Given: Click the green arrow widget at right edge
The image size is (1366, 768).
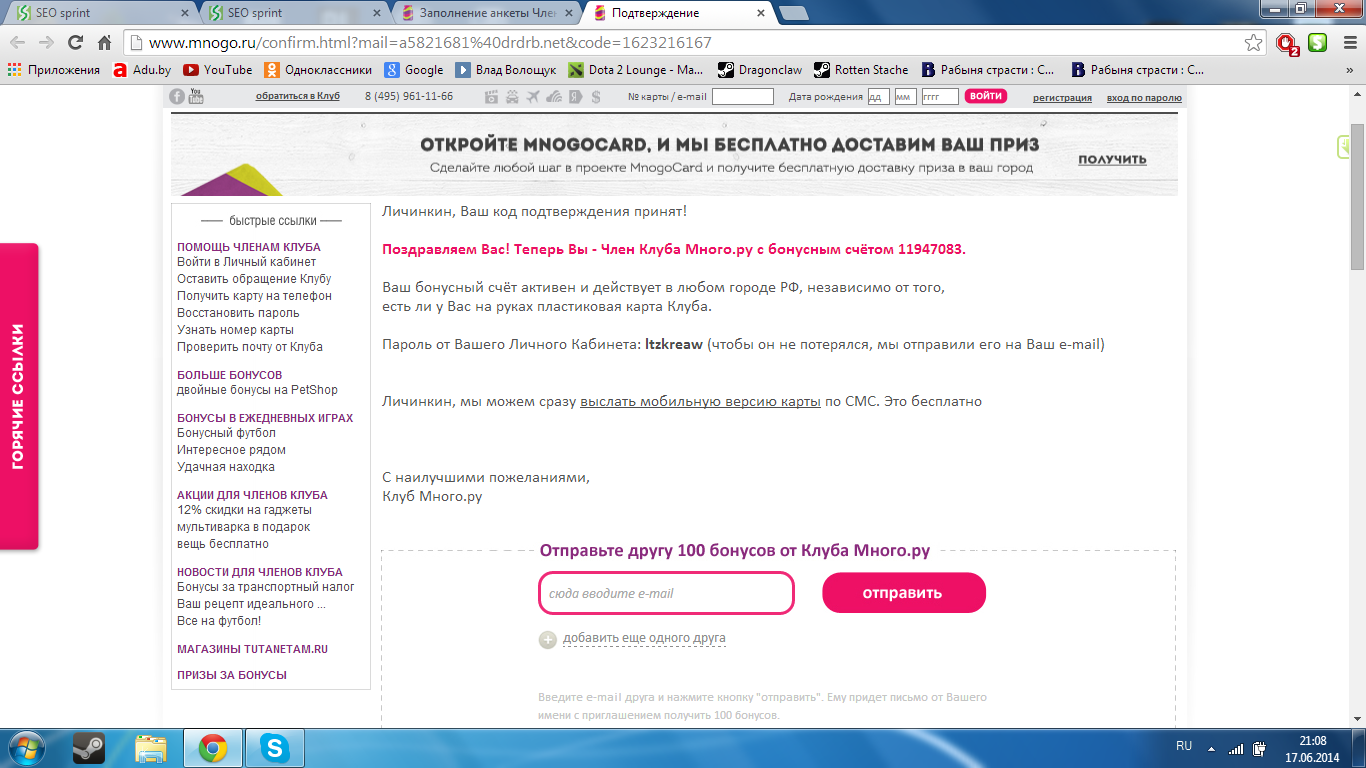Looking at the screenshot, I should tap(1343, 147).
